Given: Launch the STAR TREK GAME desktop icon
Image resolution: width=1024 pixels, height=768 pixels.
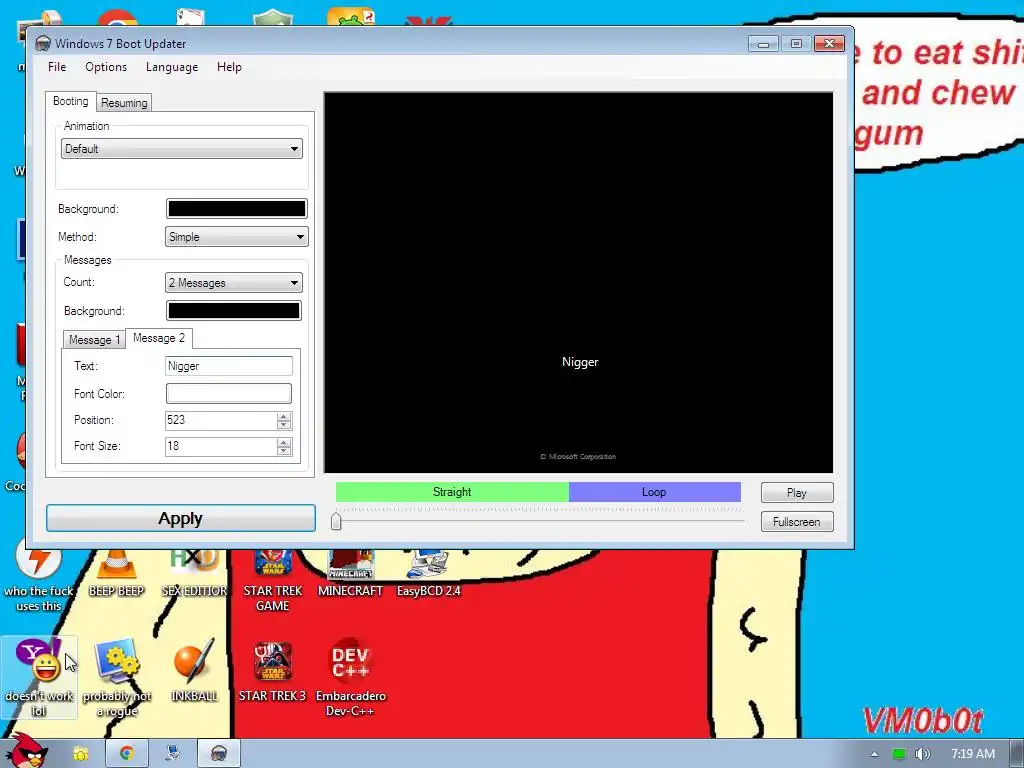Looking at the screenshot, I should 272,581.
